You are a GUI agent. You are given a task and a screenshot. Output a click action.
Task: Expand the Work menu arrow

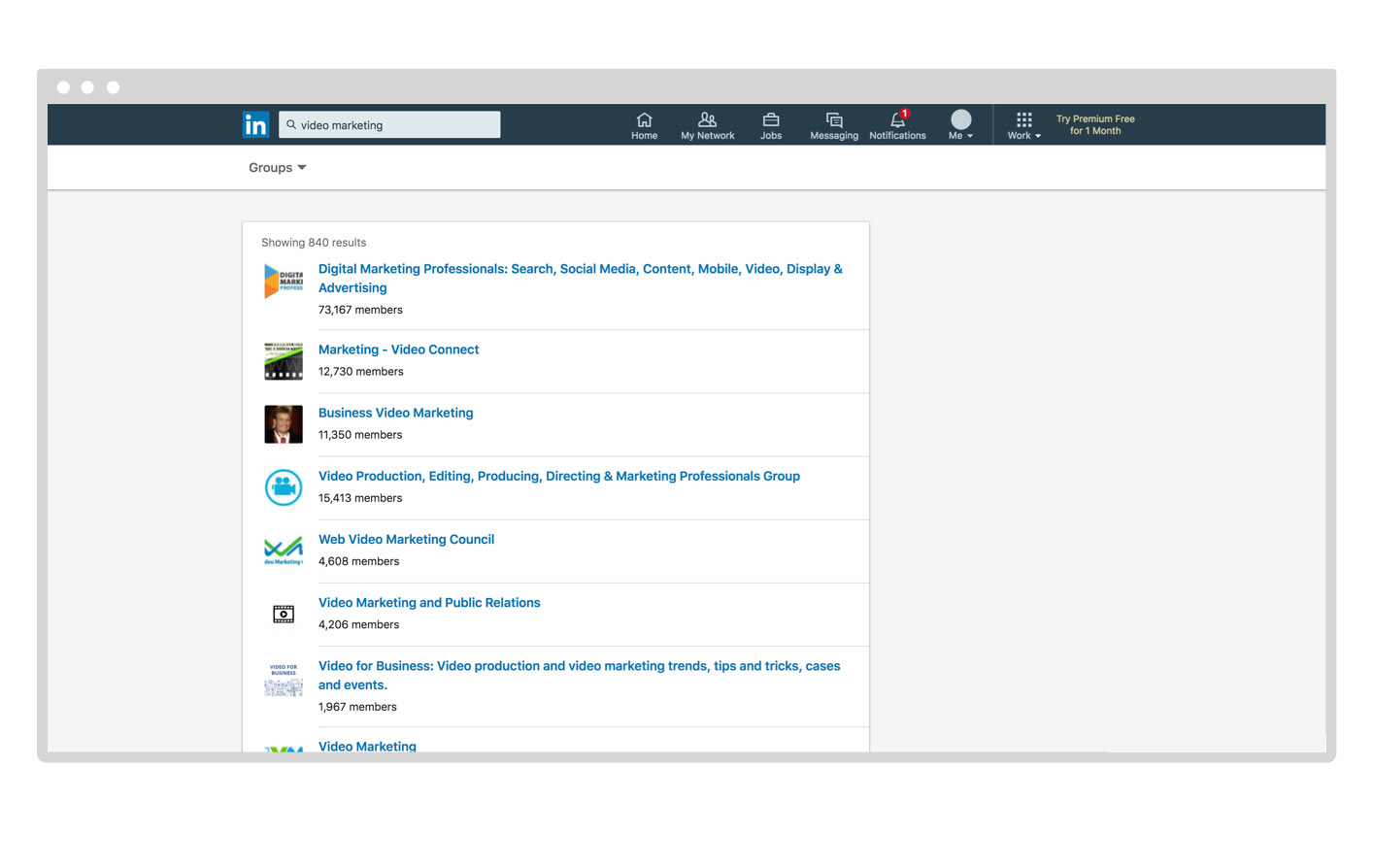pos(1038,136)
